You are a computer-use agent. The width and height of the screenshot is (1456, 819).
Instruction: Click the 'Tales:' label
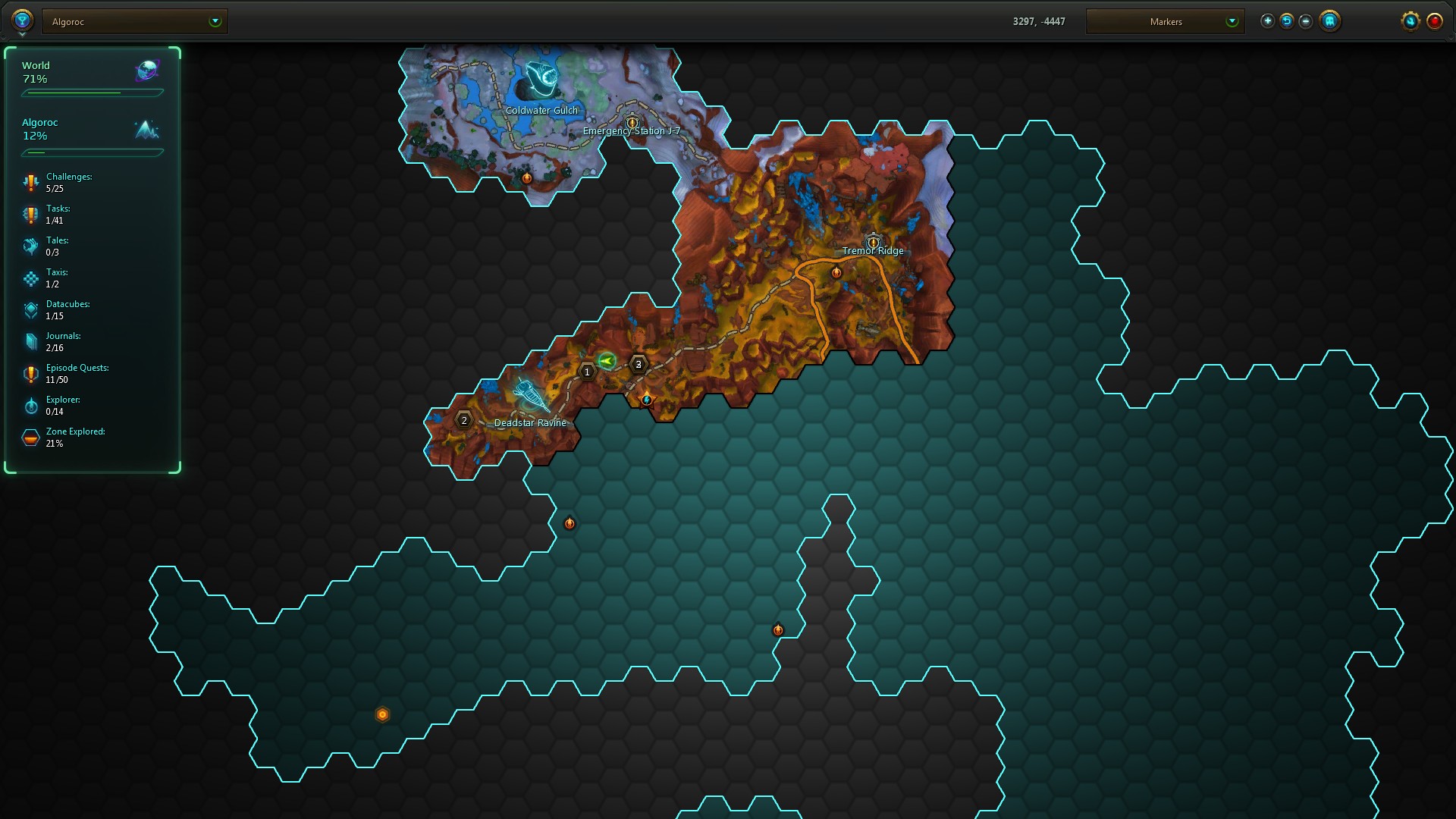pyautogui.click(x=57, y=240)
